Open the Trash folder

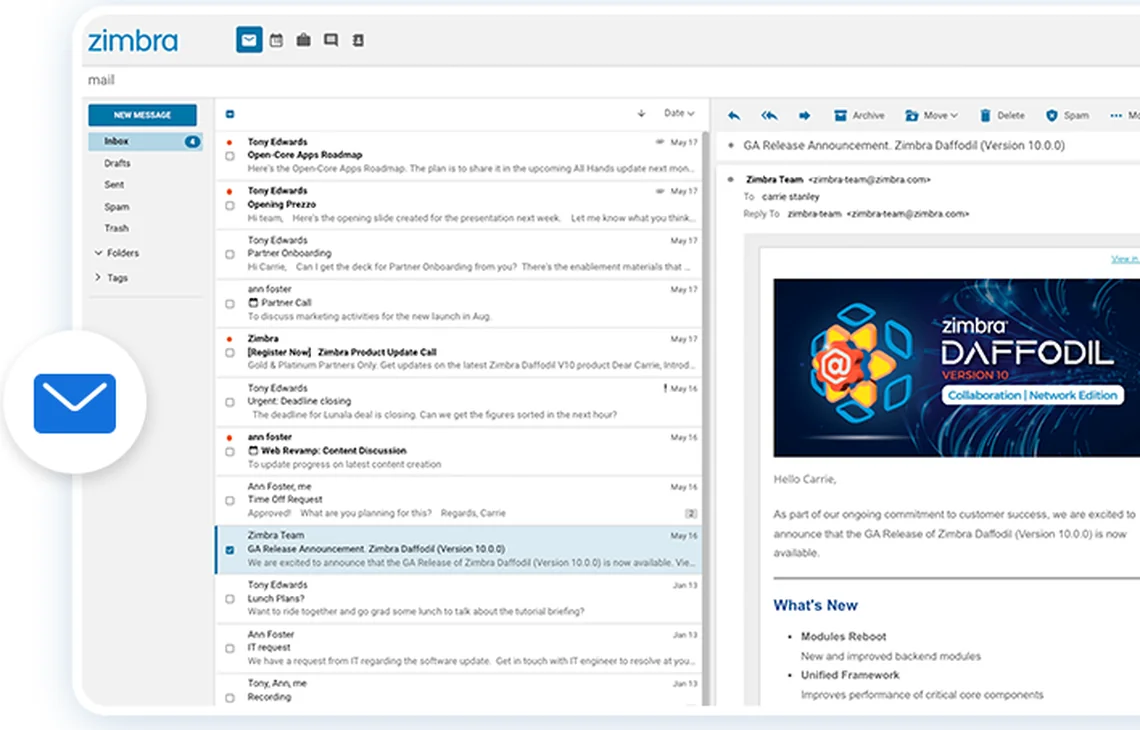116,228
